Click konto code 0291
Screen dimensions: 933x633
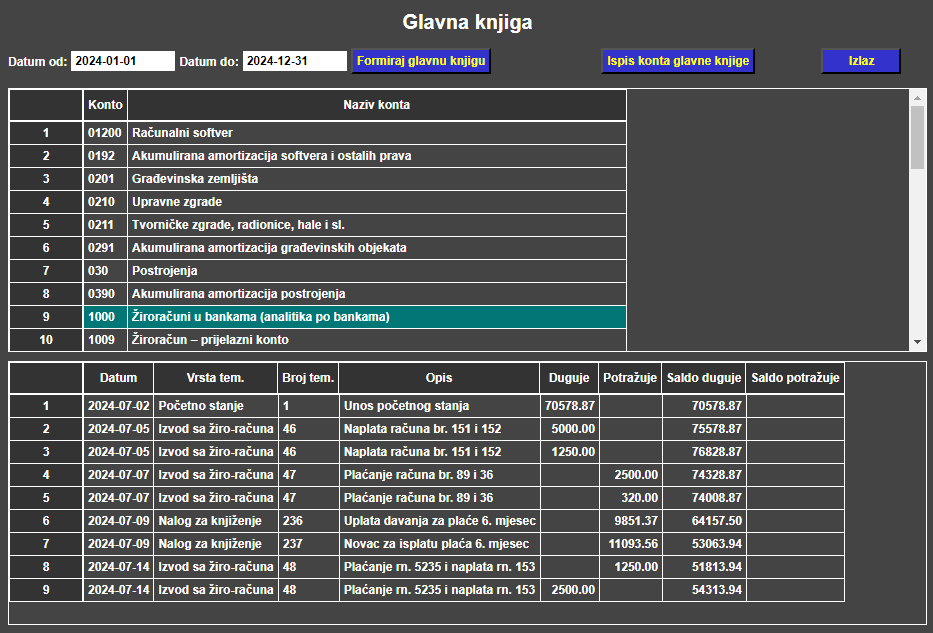(105, 248)
